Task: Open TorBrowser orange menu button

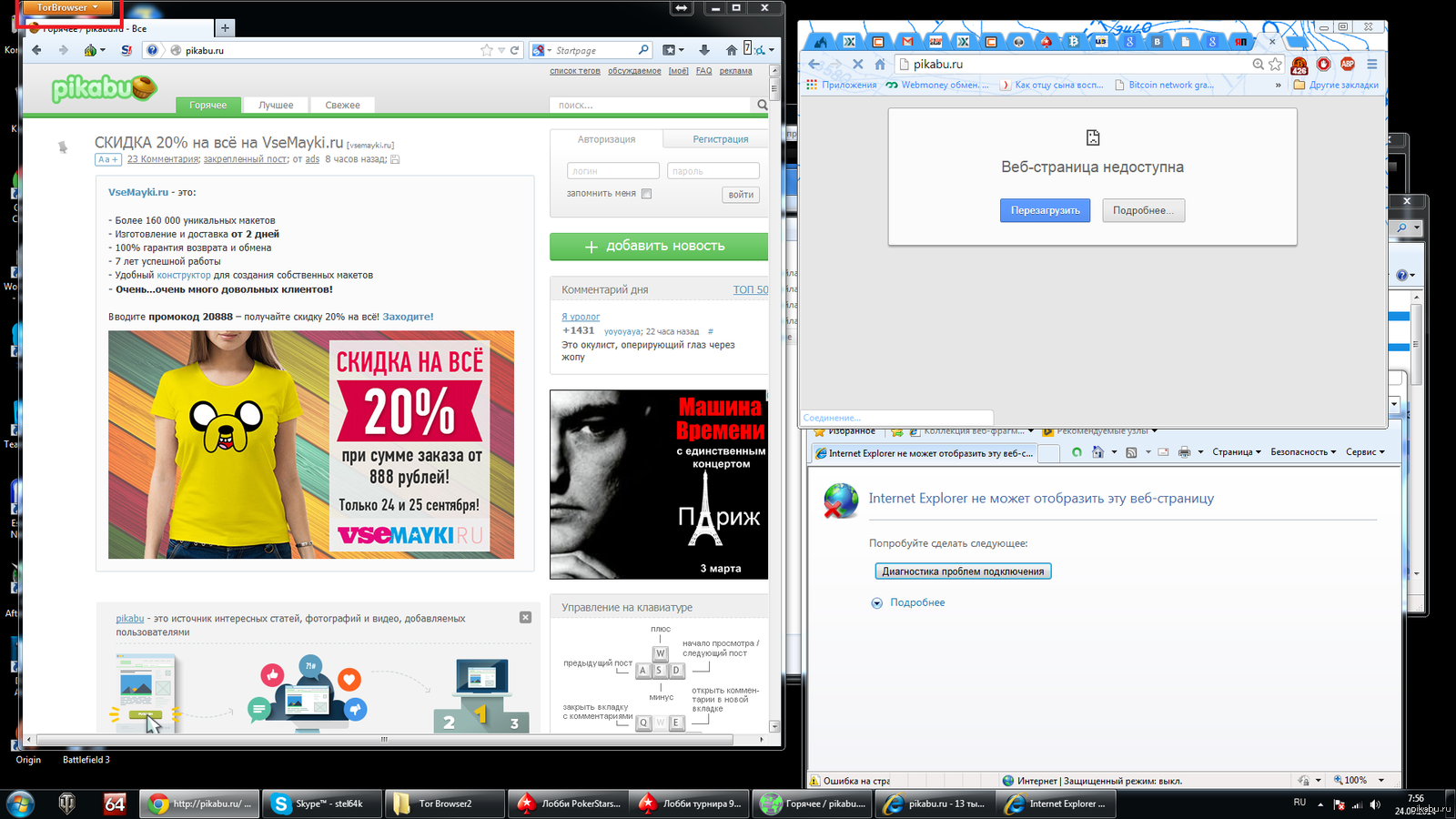Action: (x=68, y=7)
